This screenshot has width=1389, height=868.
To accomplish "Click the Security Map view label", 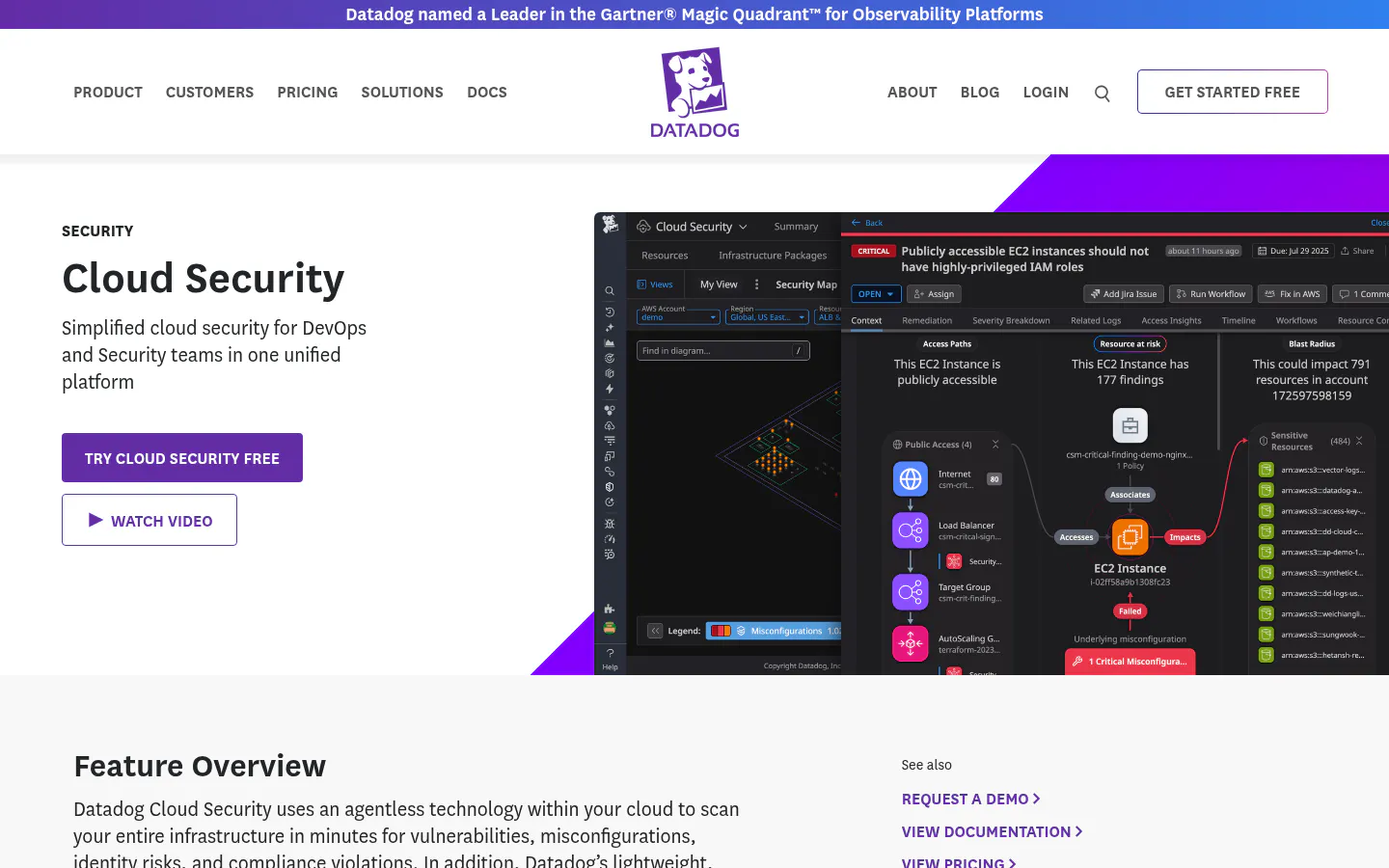I will pos(806,285).
